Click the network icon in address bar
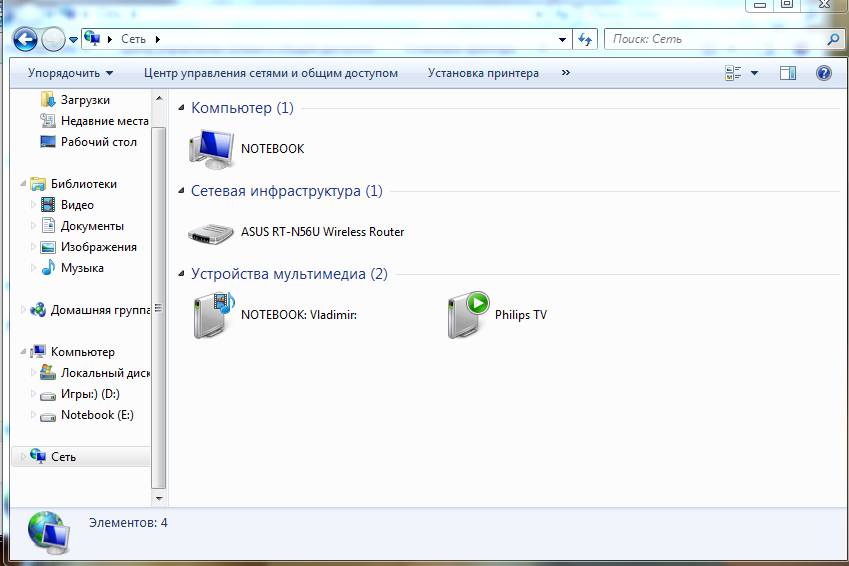 pos(92,38)
